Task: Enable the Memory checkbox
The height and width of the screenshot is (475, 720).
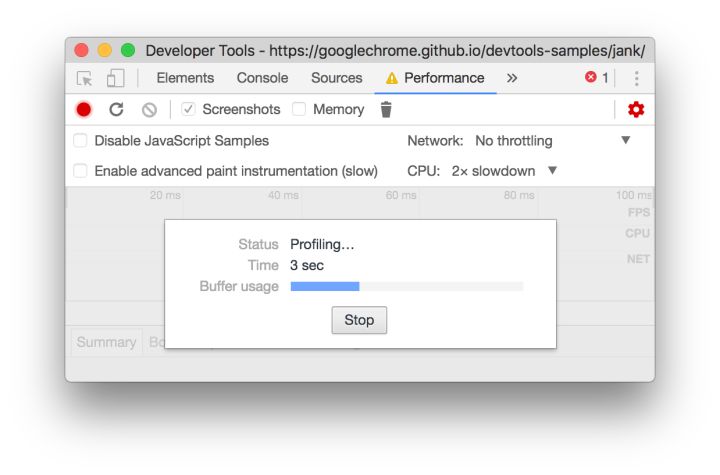Action: tap(299, 109)
